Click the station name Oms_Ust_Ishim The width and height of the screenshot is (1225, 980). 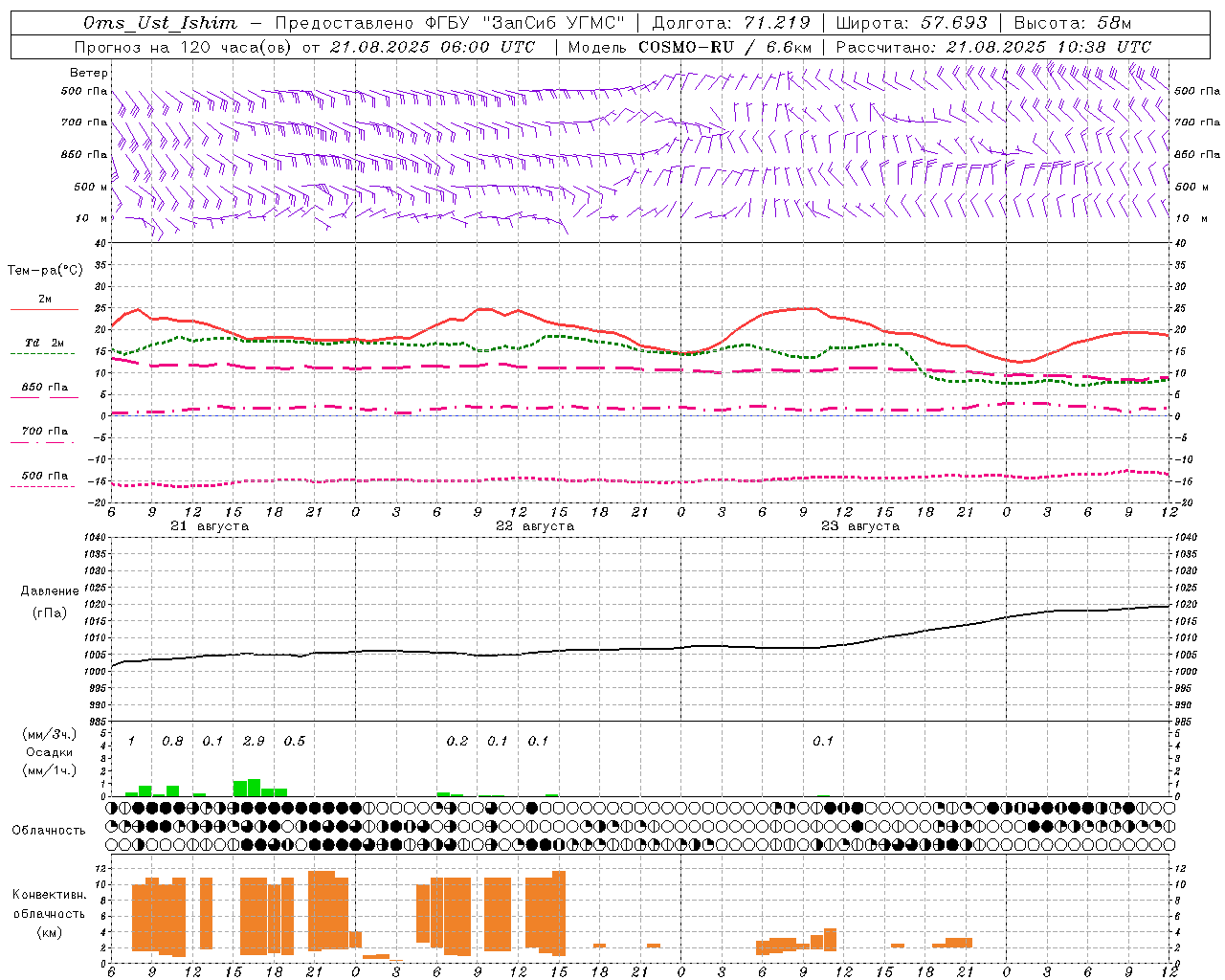click(x=160, y=23)
